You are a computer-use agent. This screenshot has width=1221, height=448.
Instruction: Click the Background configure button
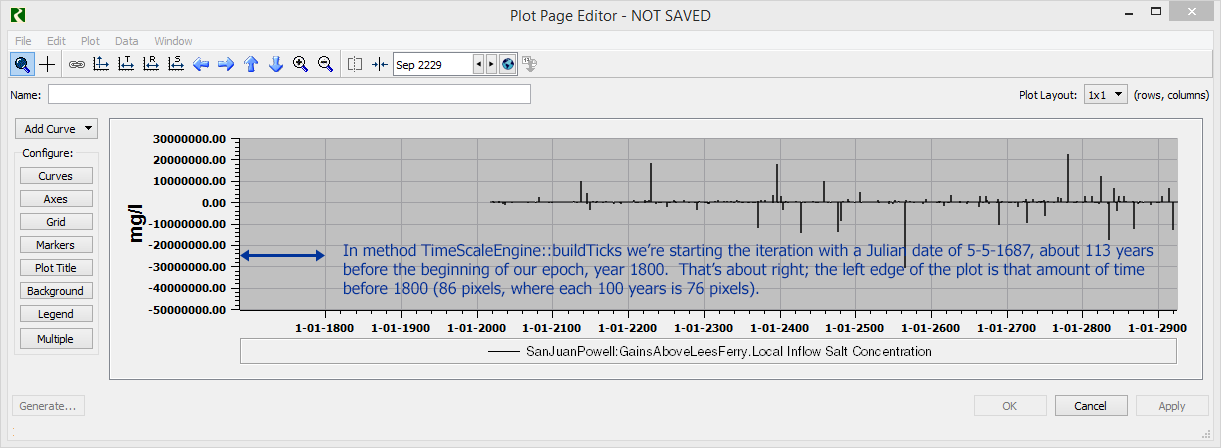tap(56, 291)
